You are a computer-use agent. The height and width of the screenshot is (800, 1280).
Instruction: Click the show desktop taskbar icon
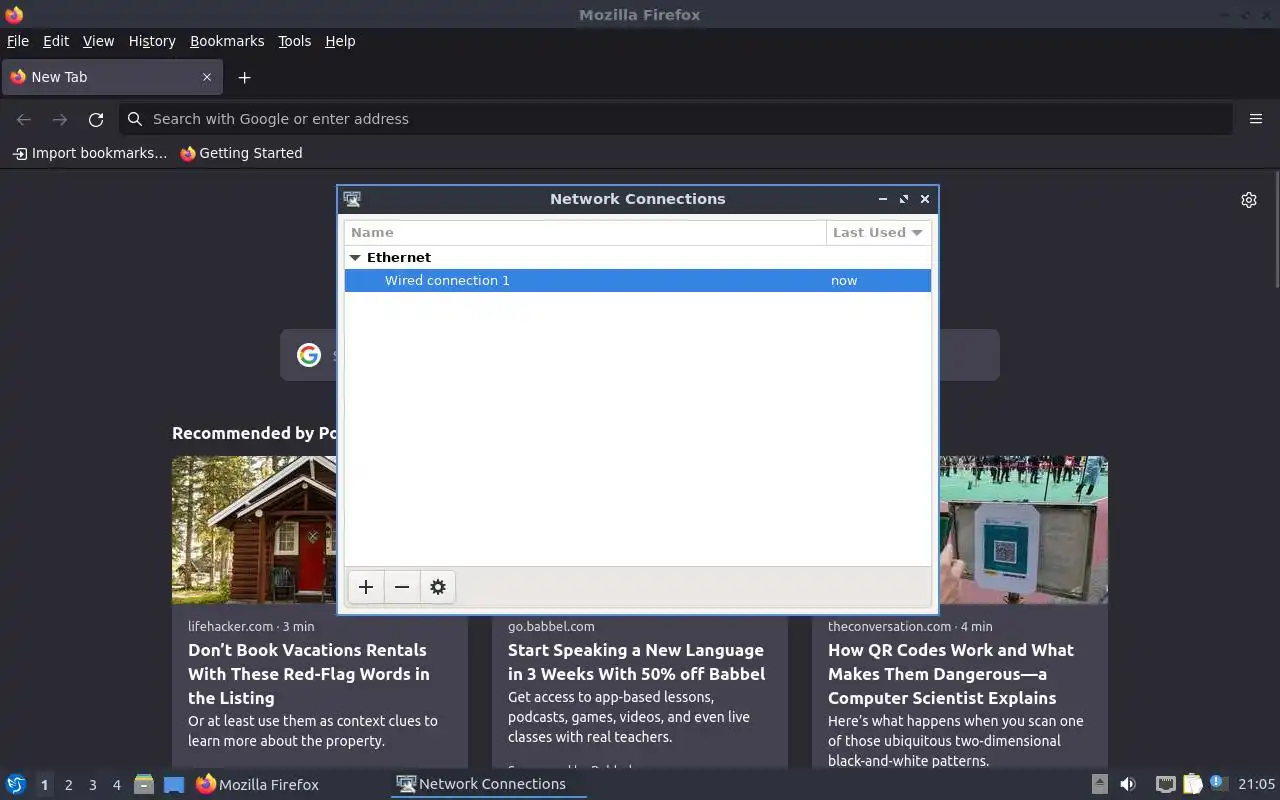pyautogui.click(x=174, y=784)
